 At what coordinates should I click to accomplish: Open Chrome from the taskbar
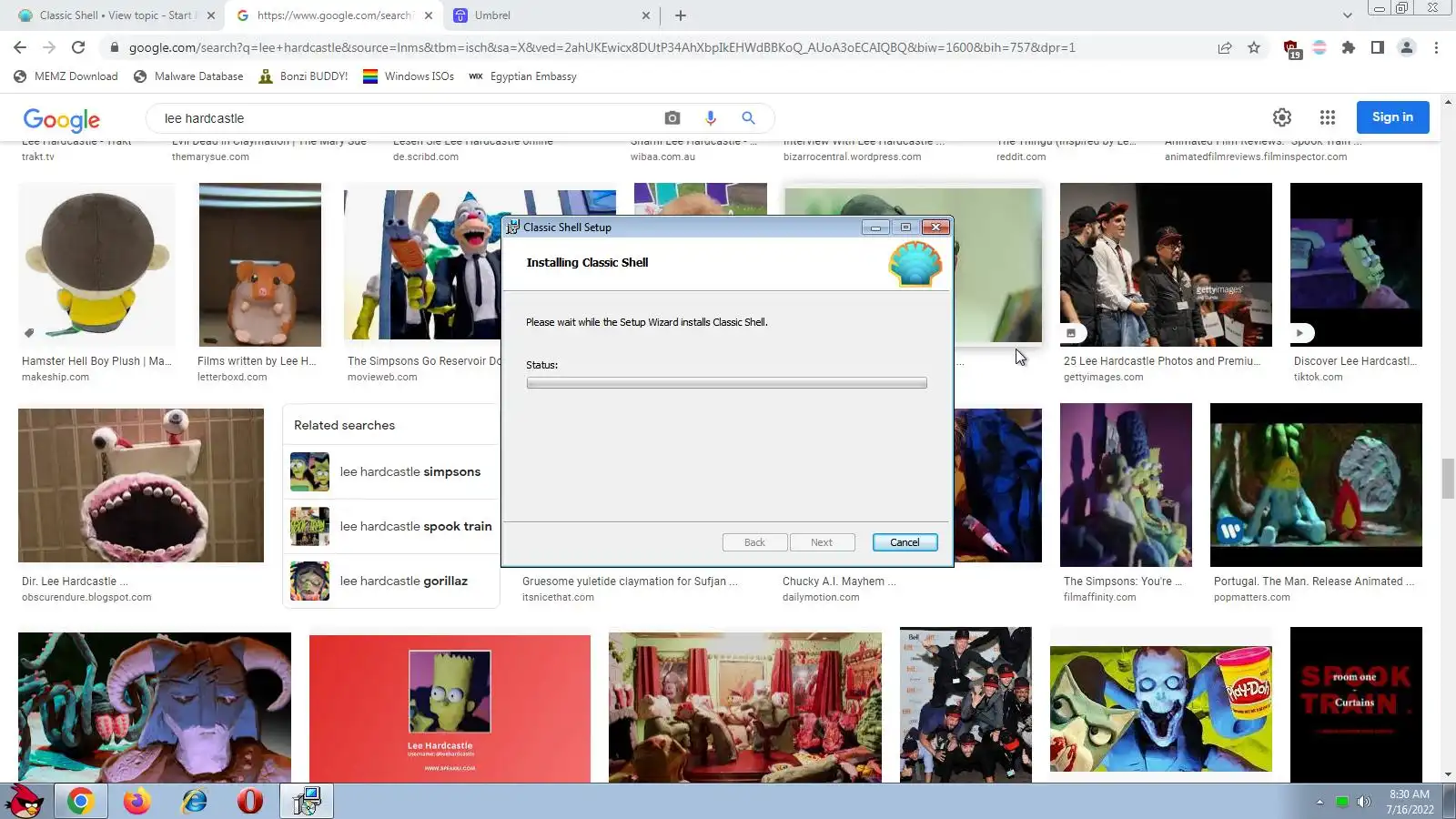click(x=80, y=801)
